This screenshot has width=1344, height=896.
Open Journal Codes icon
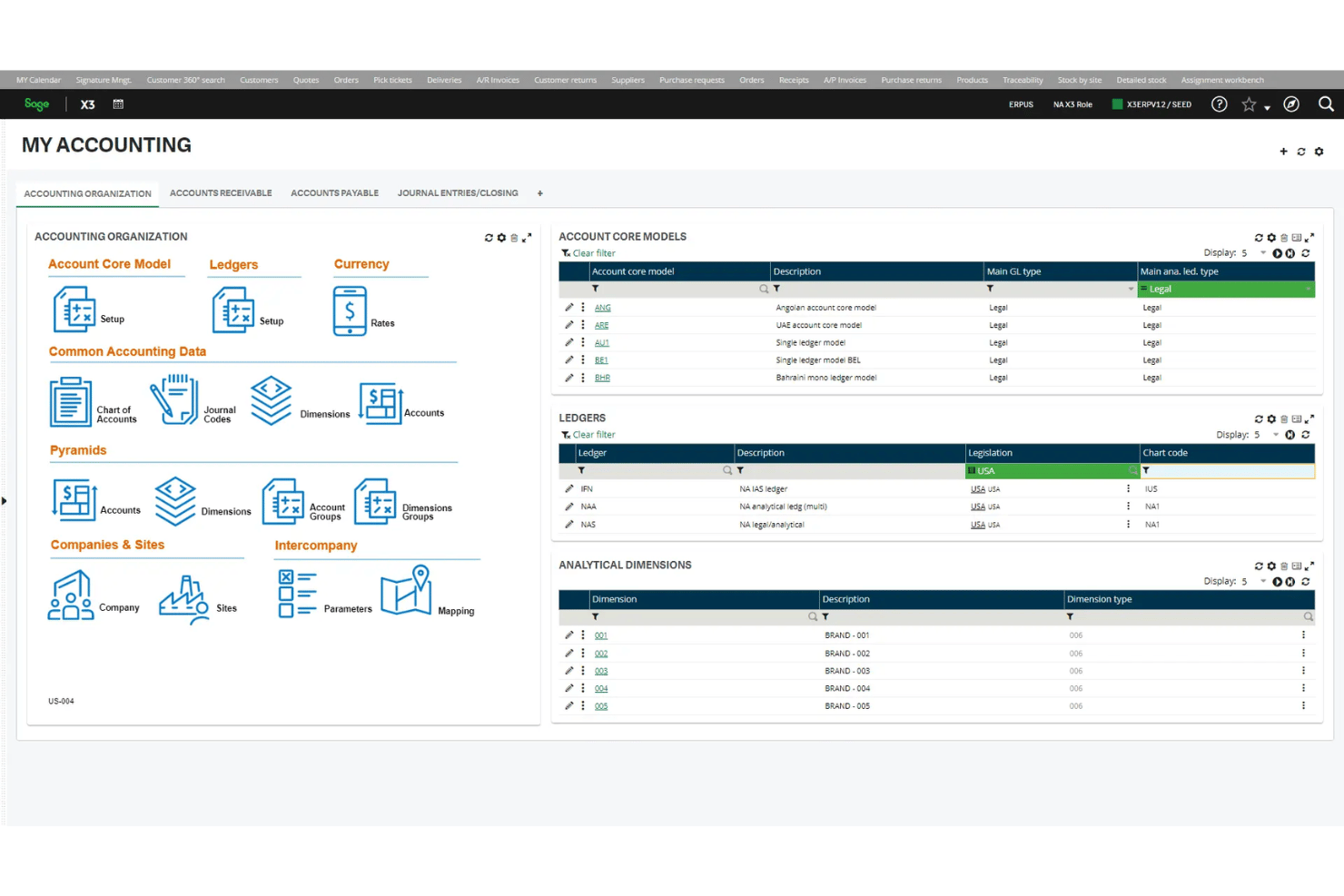coord(174,399)
